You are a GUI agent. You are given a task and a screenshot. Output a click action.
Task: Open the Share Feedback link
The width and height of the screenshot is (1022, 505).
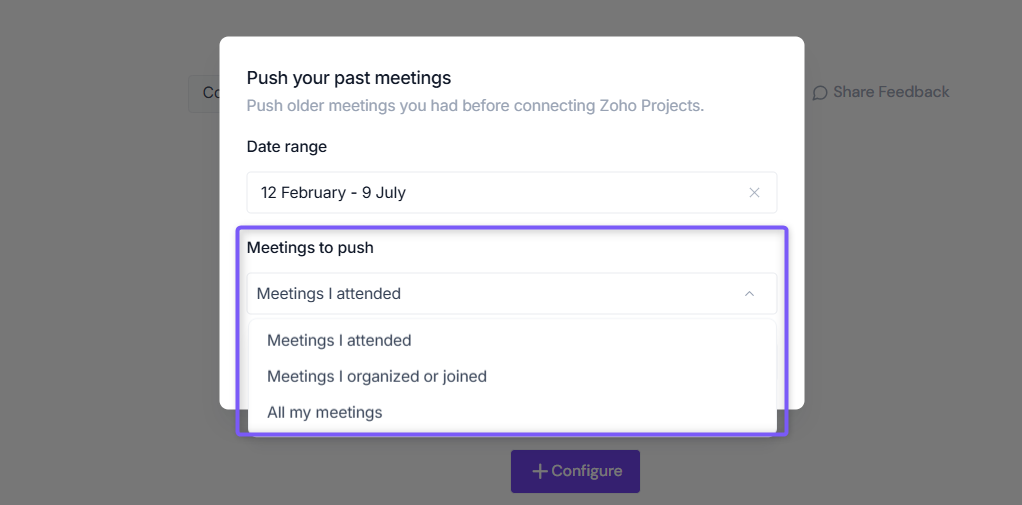[881, 93]
